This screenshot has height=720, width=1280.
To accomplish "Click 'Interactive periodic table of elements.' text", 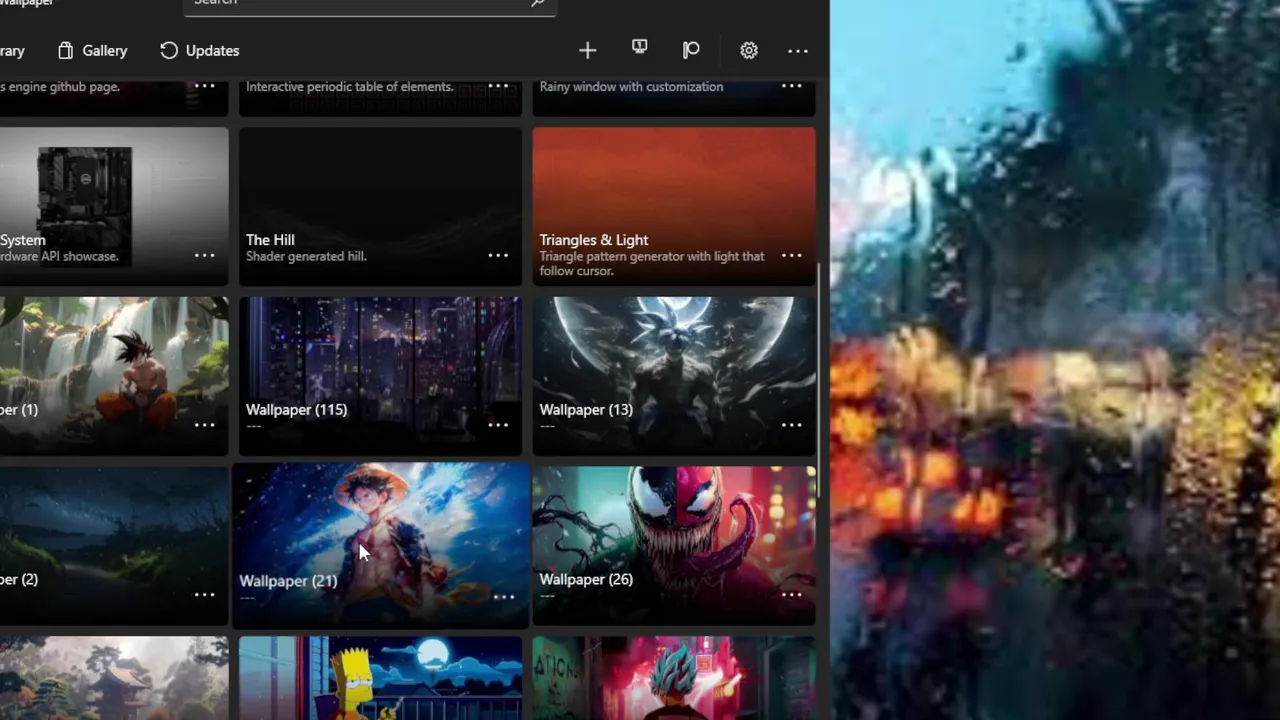I will click(349, 86).
